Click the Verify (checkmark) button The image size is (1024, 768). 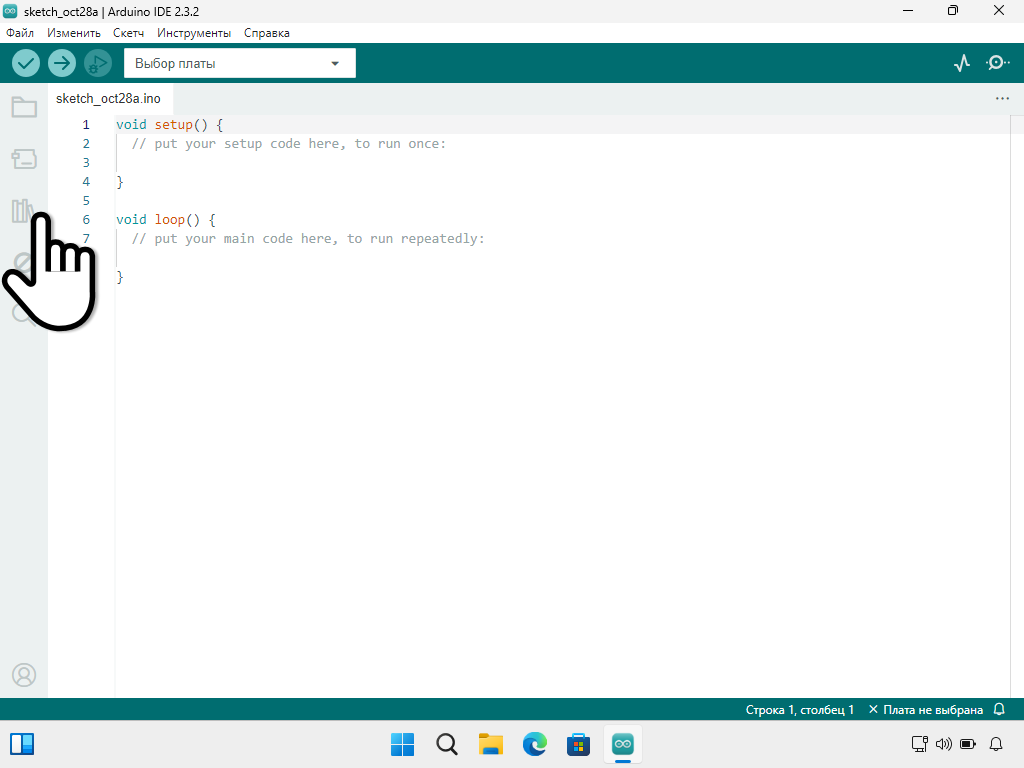pos(26,63)
